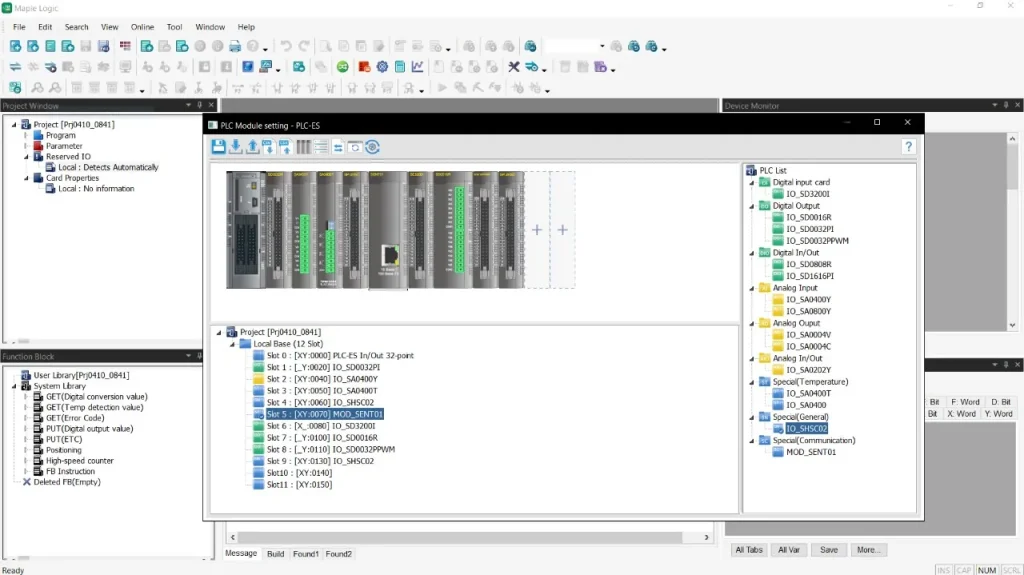Collapse Local Base (12 Slot) in module tree
The width and height of the screenshot is (1024, 575).
coord(232,344)
